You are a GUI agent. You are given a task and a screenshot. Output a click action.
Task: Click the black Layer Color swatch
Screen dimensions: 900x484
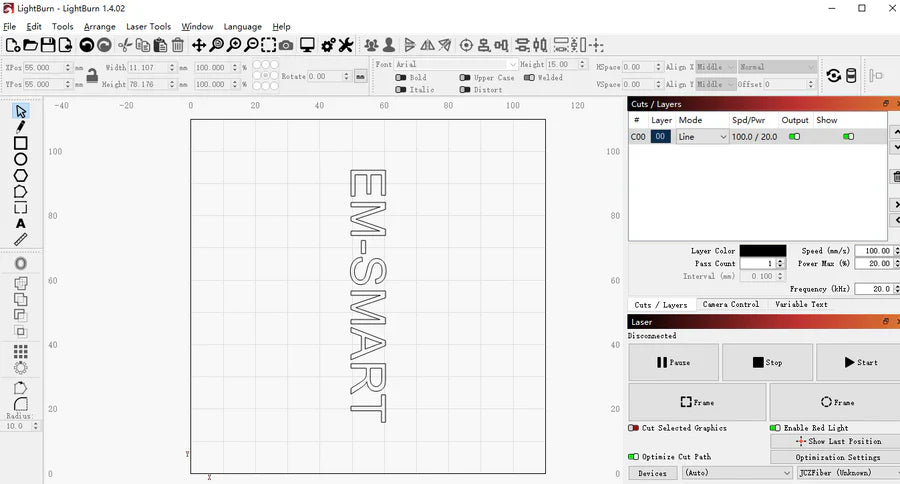click(x=763, y=250)
